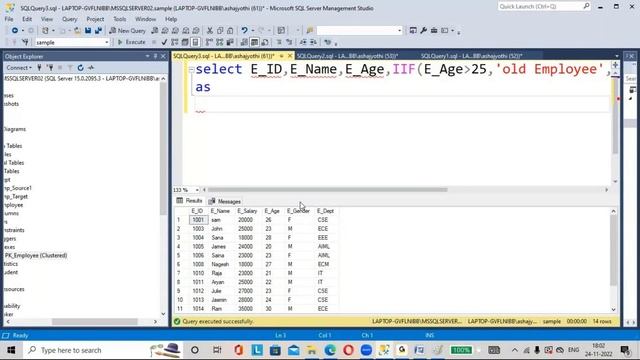Screen dimensions: 640x360
Task: Open the Object Explorer window position dropdown
Action: tap(147, 56)
